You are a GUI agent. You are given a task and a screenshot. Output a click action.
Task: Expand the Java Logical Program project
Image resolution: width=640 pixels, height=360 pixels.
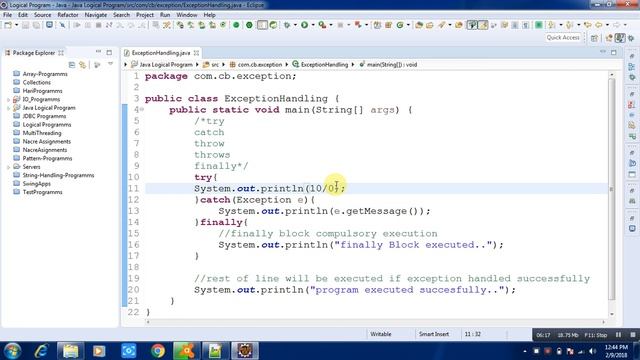point(8,108)
